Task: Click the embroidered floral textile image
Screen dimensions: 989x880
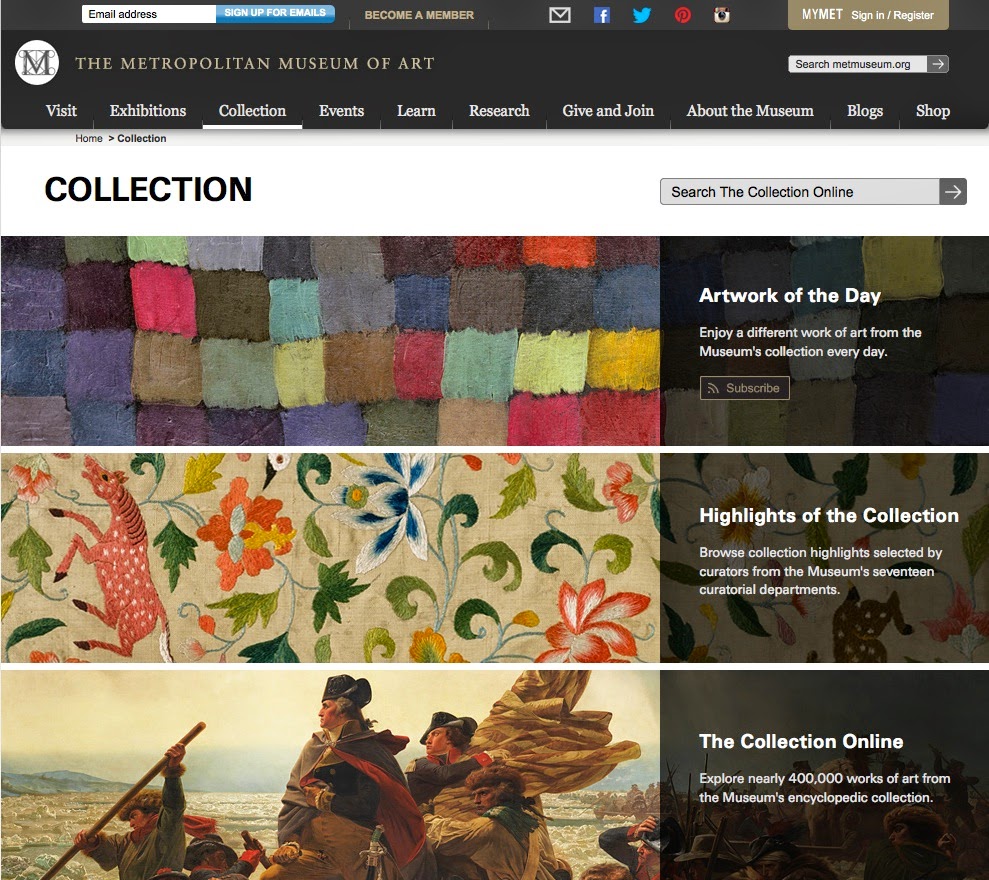Action: coord(331,558)
